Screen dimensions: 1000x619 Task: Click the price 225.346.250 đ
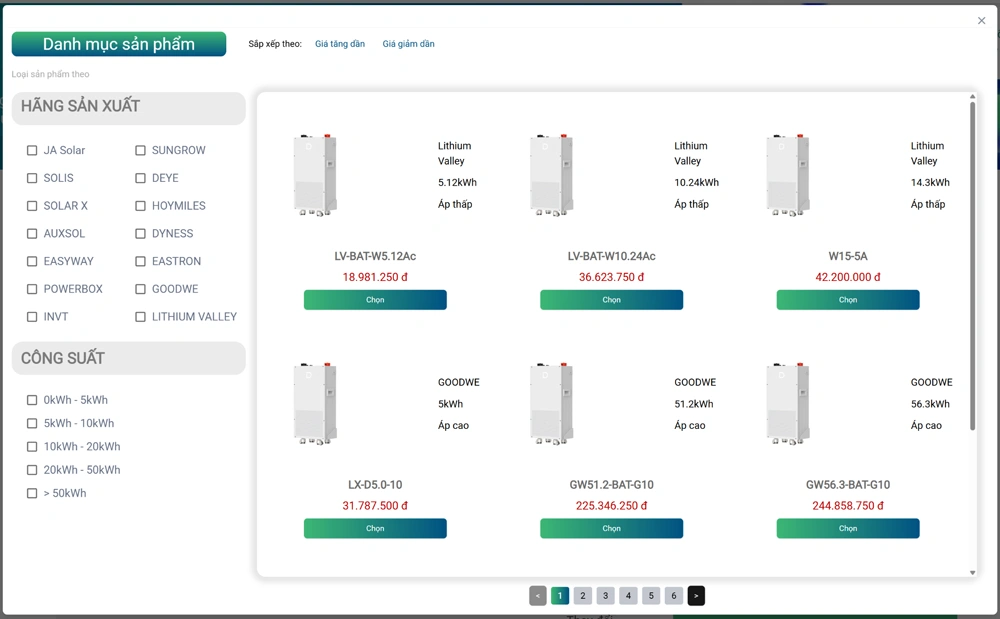click(612, 506)
